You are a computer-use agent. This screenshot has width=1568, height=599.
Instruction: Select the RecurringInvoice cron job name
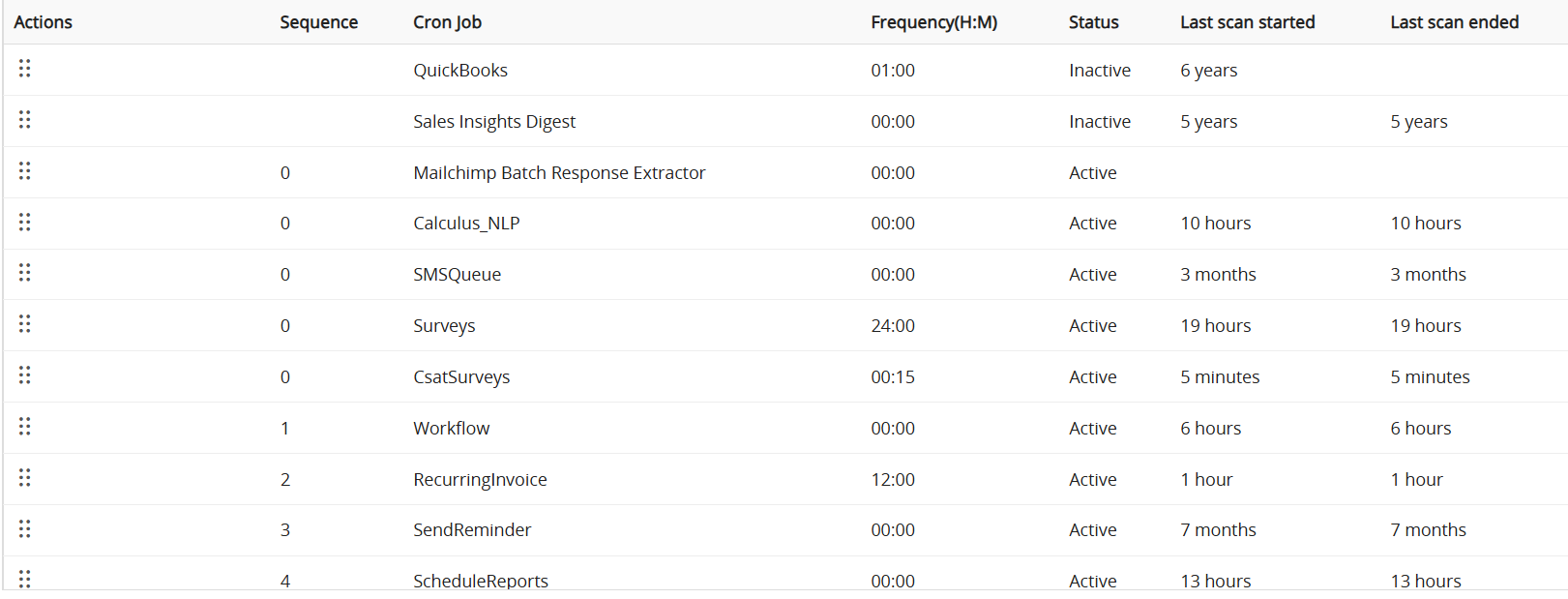[480, 480]
